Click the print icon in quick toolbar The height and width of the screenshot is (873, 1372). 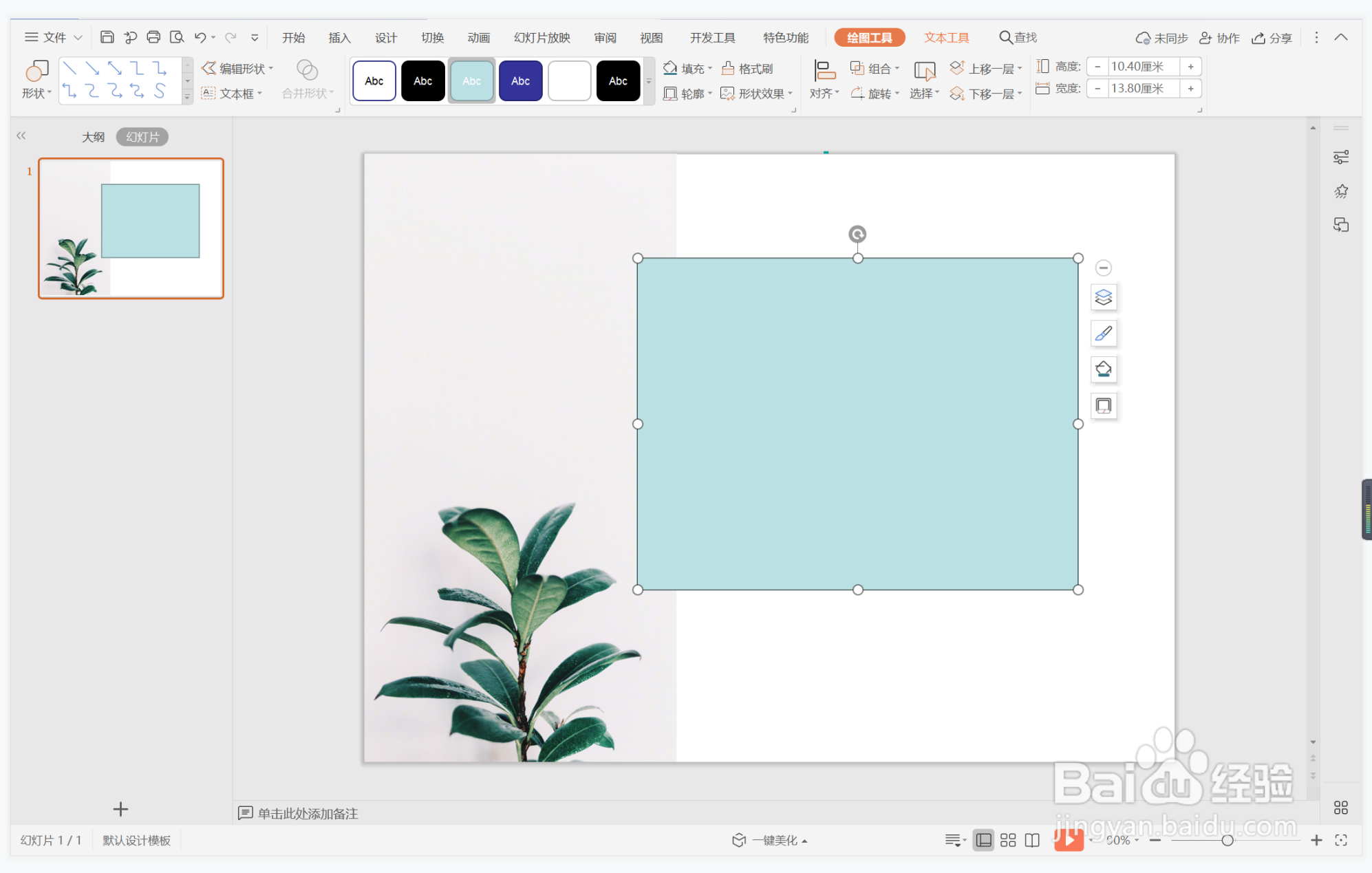click(x=153, y=37)
